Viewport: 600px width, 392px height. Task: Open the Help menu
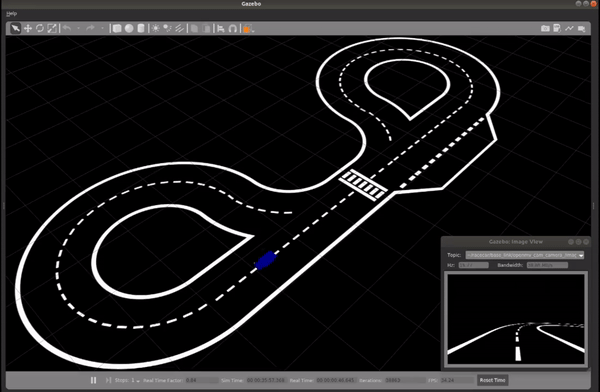pyautogui.click(x=11, y=14)
